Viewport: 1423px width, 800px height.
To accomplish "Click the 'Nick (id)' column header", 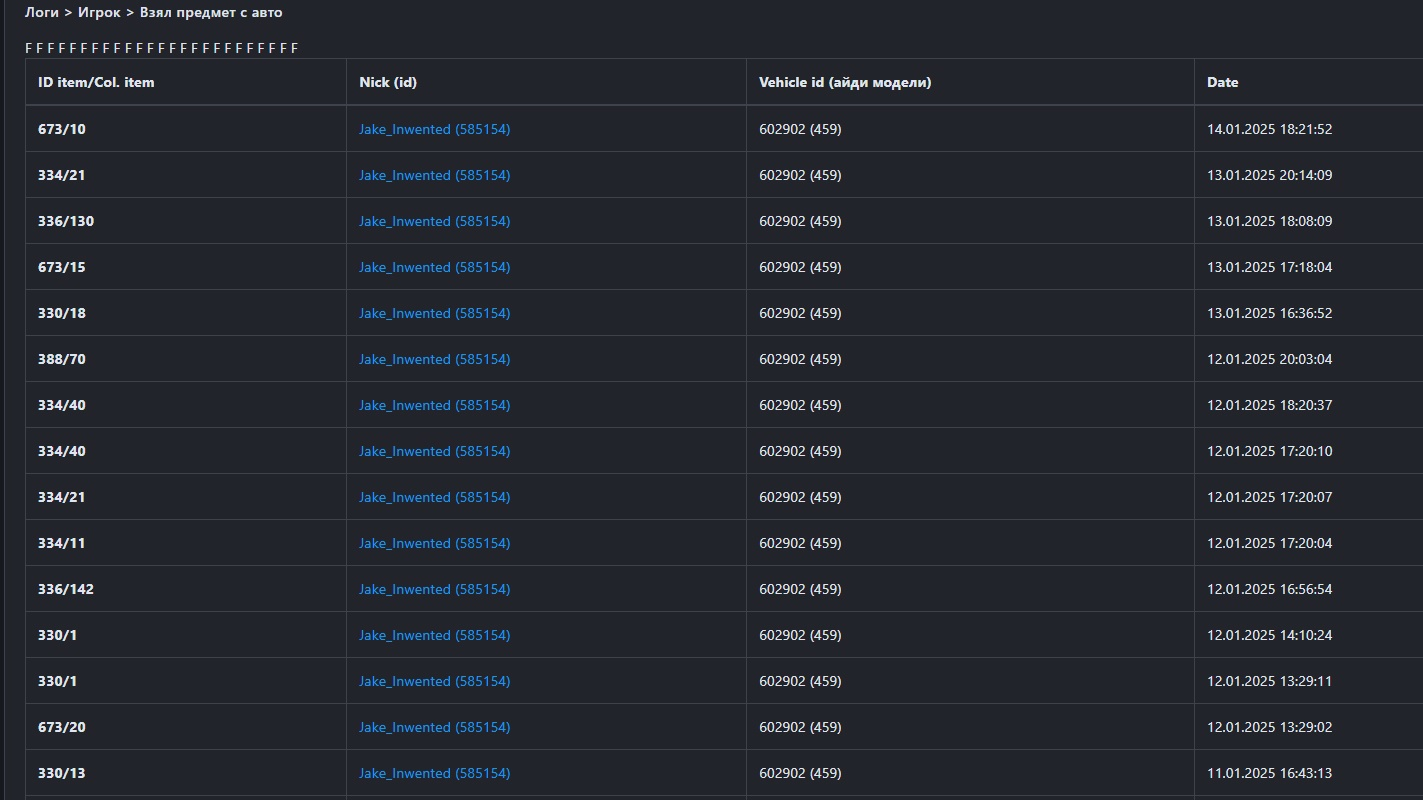I will click(388, 82).
